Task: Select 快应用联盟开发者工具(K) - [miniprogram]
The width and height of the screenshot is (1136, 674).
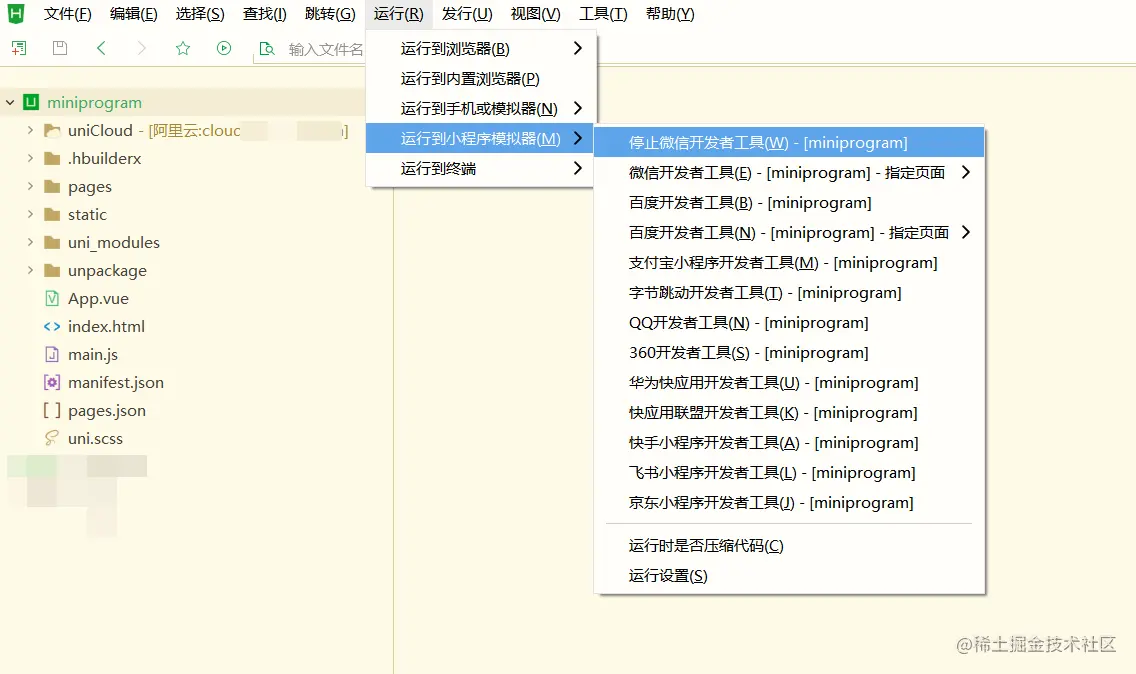Action: point(789,413)
